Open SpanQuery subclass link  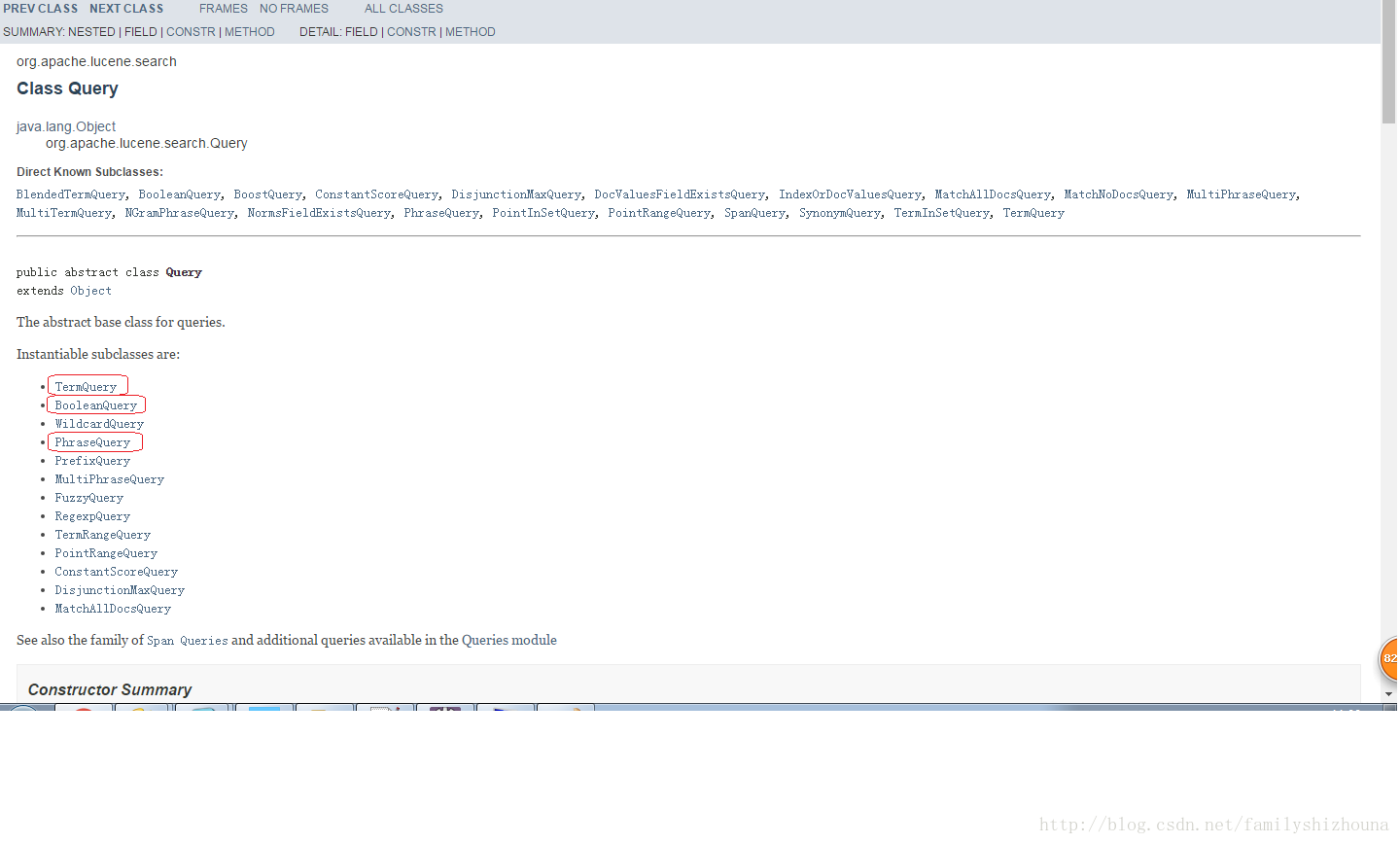pyautogui.click(x=754, y=213)
